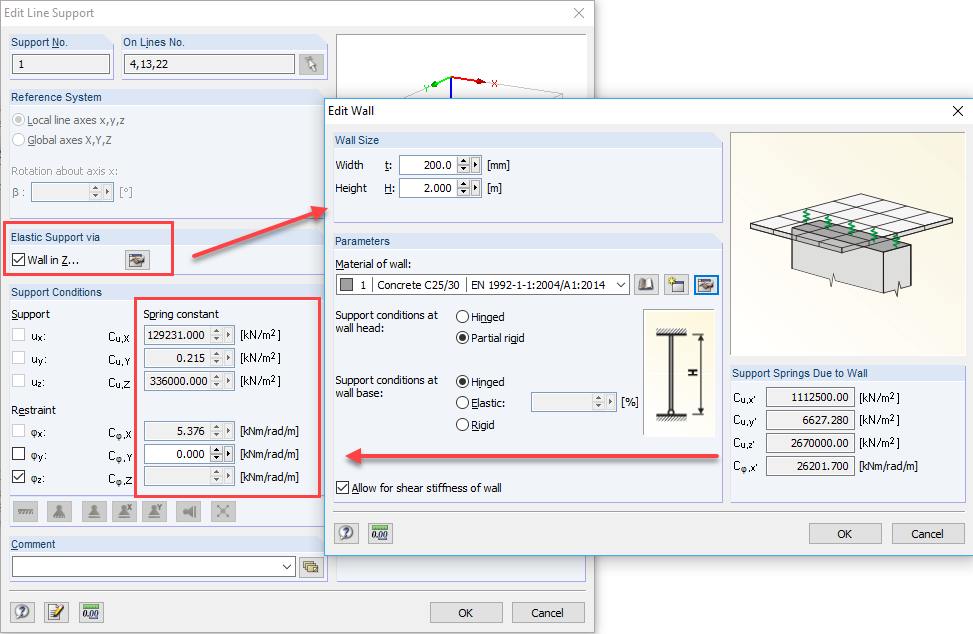Click the line picker icon beside On Lines No.
Image resolution: width=973 pixels, height=634 pixels.
click(x=311, y=64)
